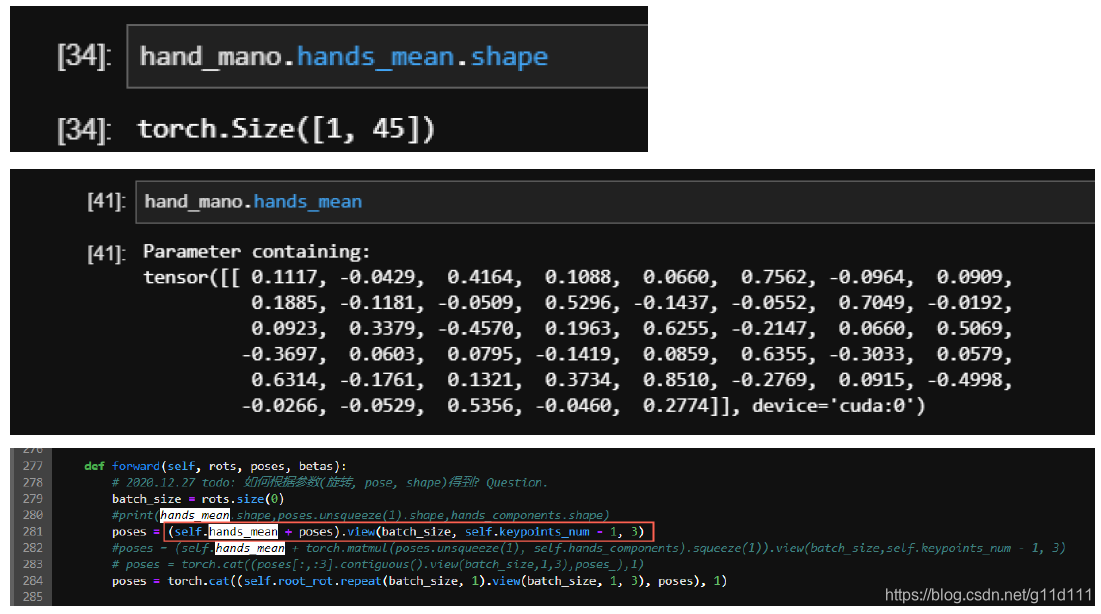1101x614 pixels.
Task: Click the [34]: prompt beside the hands_mean.shape input
Action: (84, 56)
